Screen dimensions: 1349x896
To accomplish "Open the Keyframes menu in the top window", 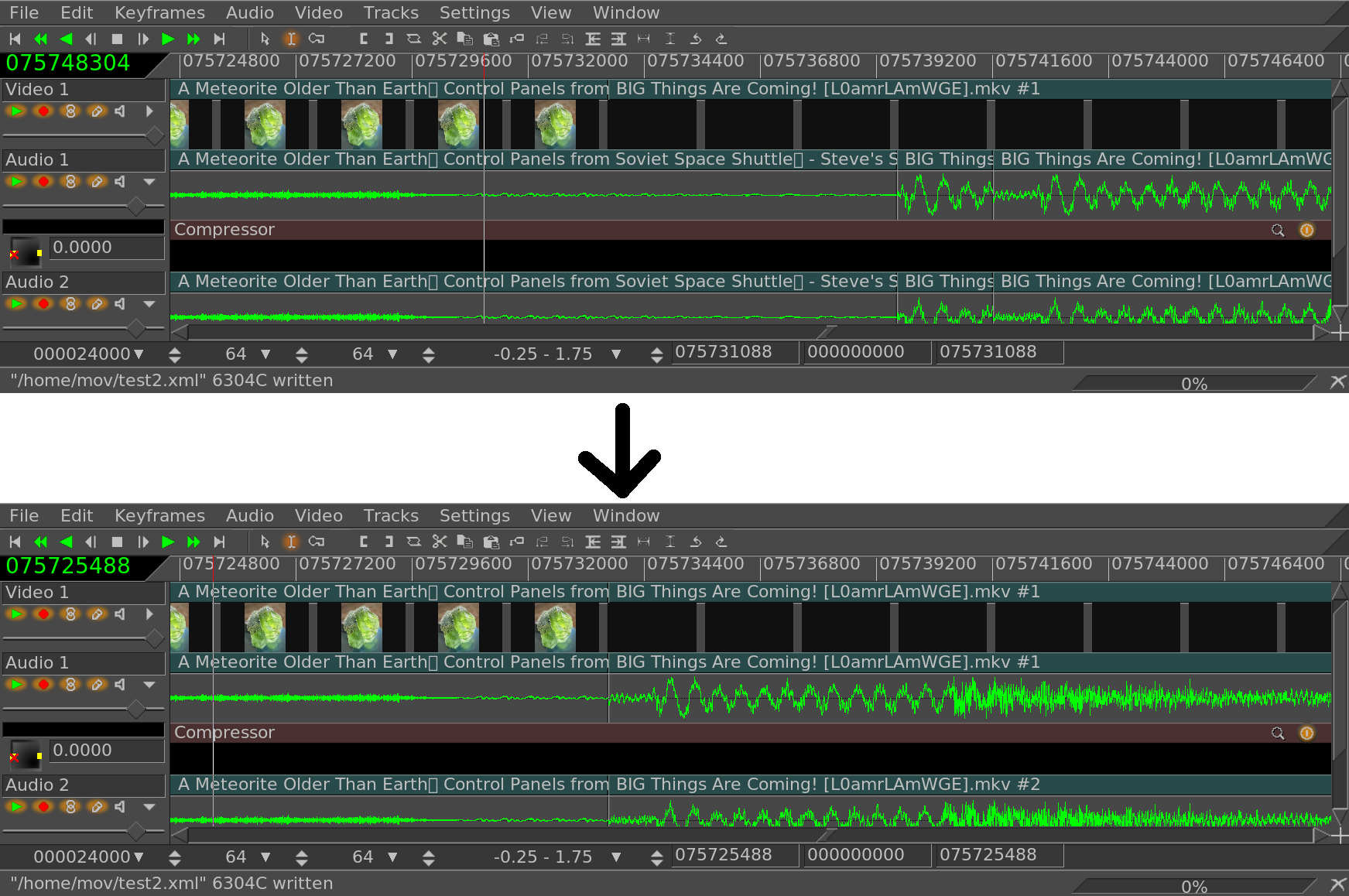I will pyautogui.click(x=159, y=13).
